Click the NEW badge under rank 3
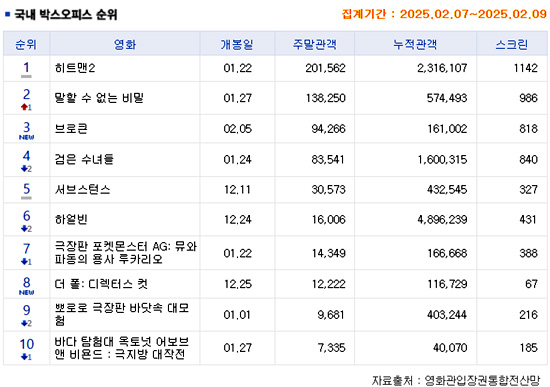Screen dimensions: 550x387 pyautogui.click(x=26, y=137)
